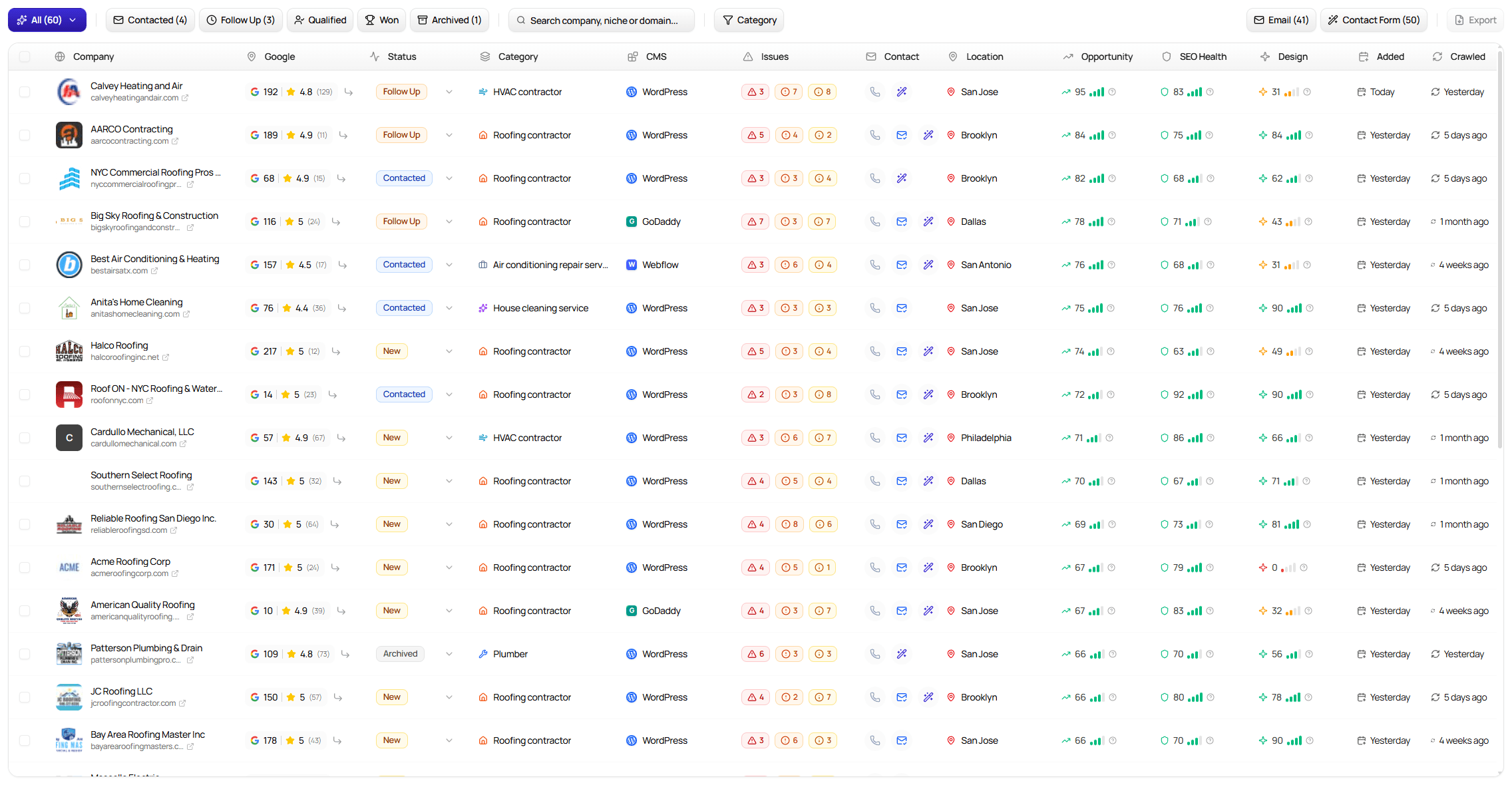Click the contact form wand icon for Big Sky Roofing

(x=928, y=222)
